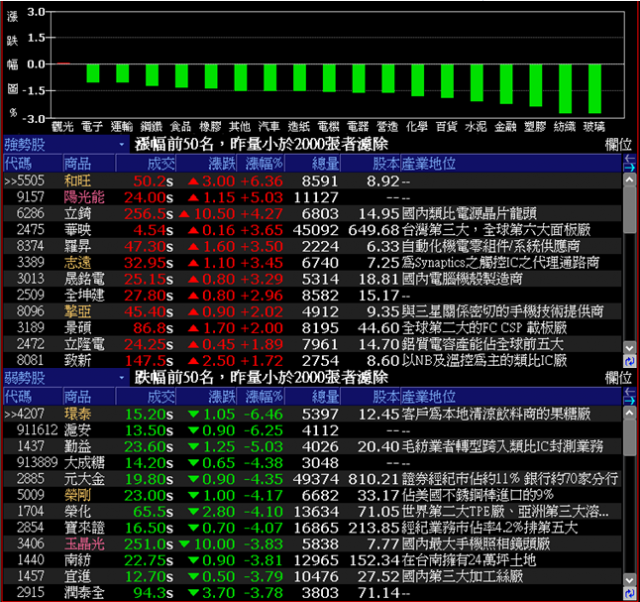Click the left-arrow column shift icon in 強勢股 table
The width and height of the screenshot is (640, 602).
click(x=629, y=159)
